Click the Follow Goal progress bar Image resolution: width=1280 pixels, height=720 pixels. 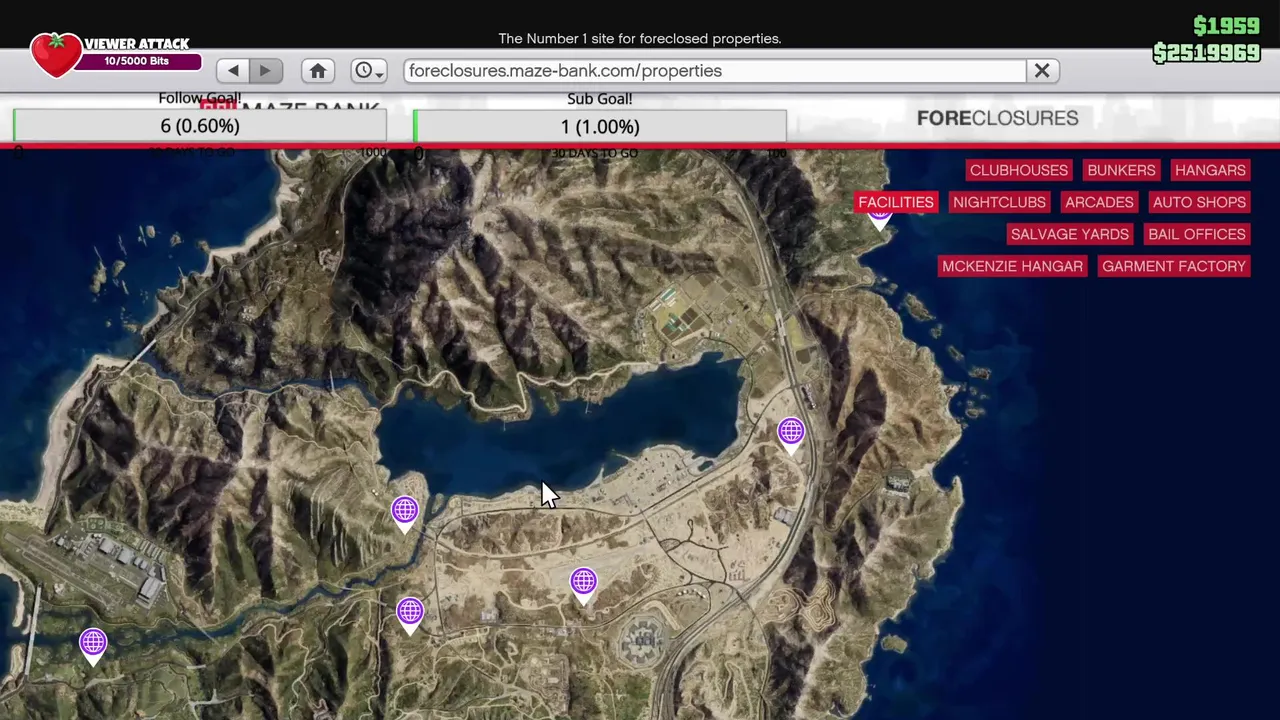tap(200, 126)
